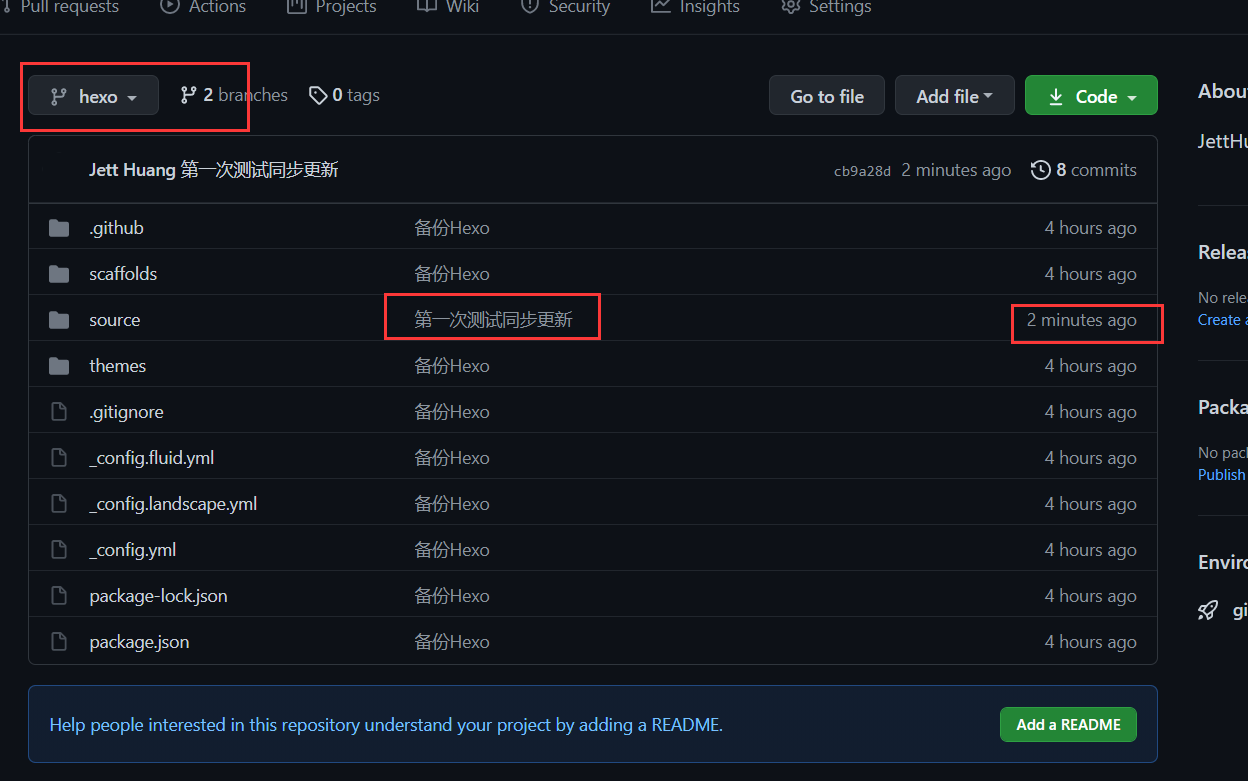The image size is (1248, 781).
Task: View commit cb9a28d hash link
Action: pos(861,171)
